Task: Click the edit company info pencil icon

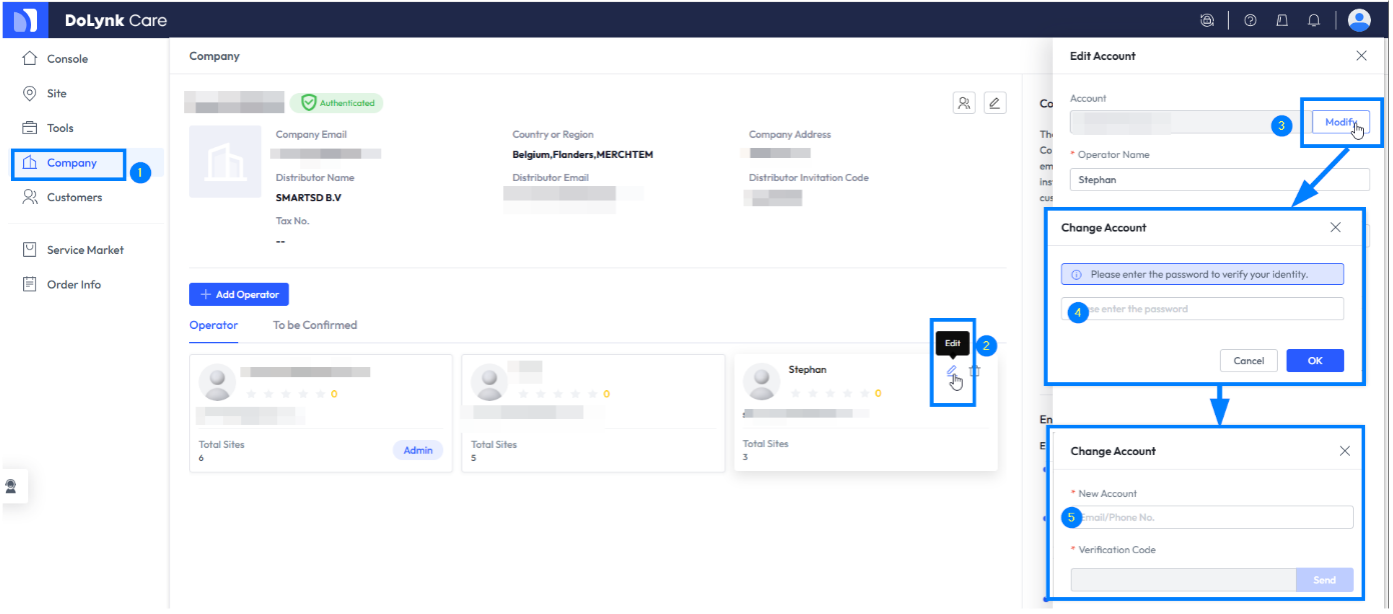Action: tap(993, 103)
